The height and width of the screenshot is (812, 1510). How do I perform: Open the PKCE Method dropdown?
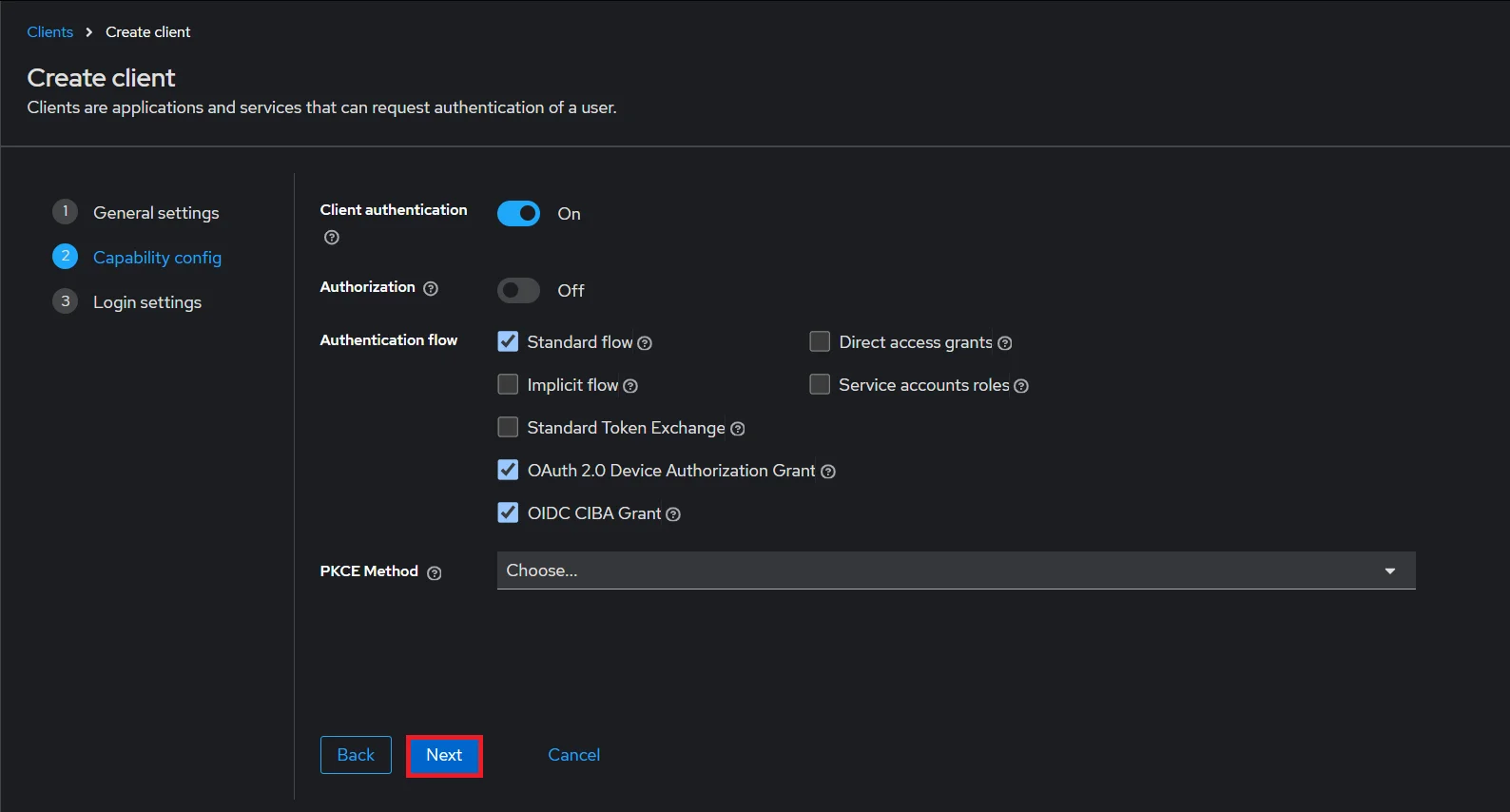coord(957,570)
